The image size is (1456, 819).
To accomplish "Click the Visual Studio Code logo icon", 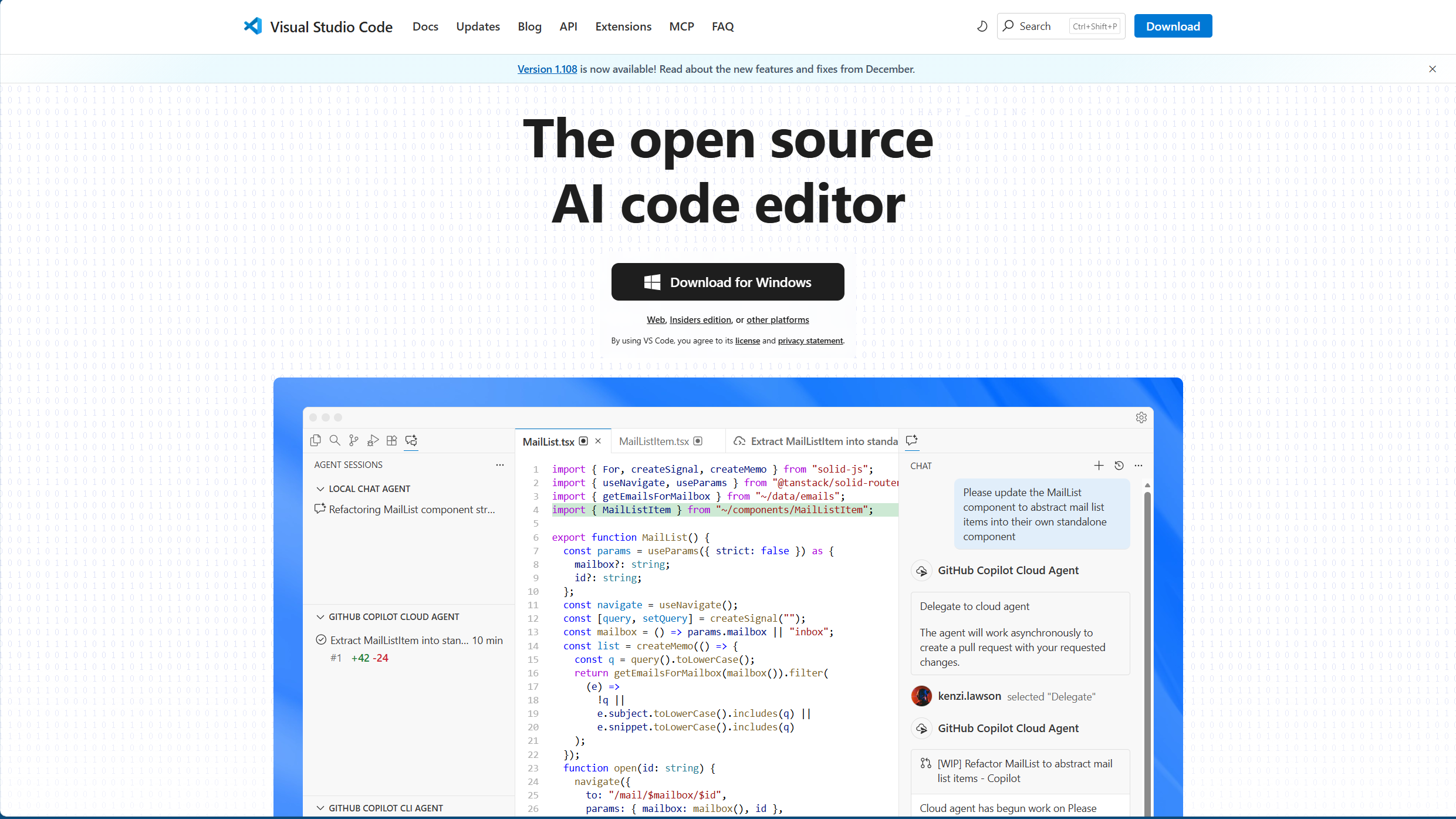I will tap(253, 26).
